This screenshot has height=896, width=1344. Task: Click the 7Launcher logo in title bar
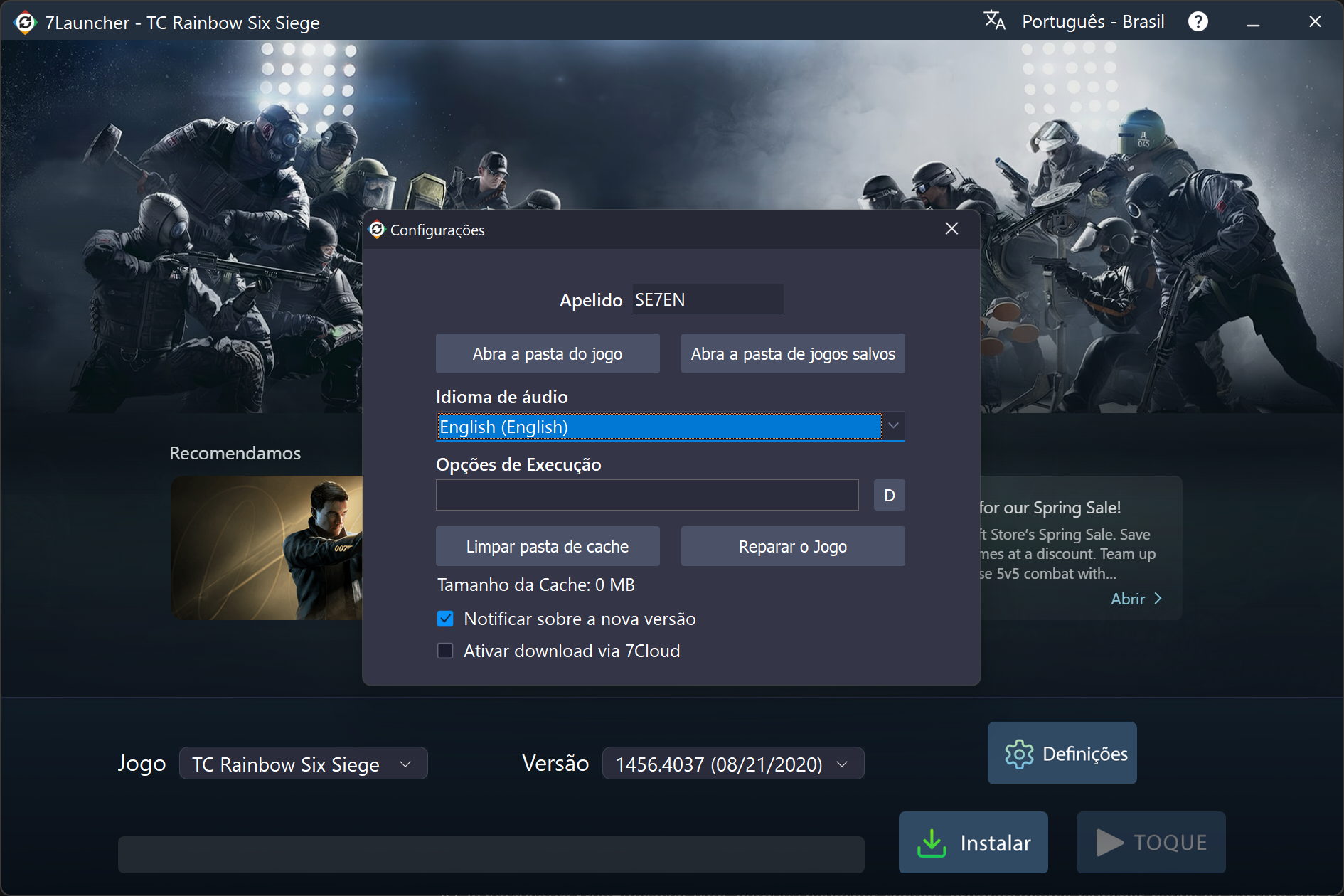point(25,23)
